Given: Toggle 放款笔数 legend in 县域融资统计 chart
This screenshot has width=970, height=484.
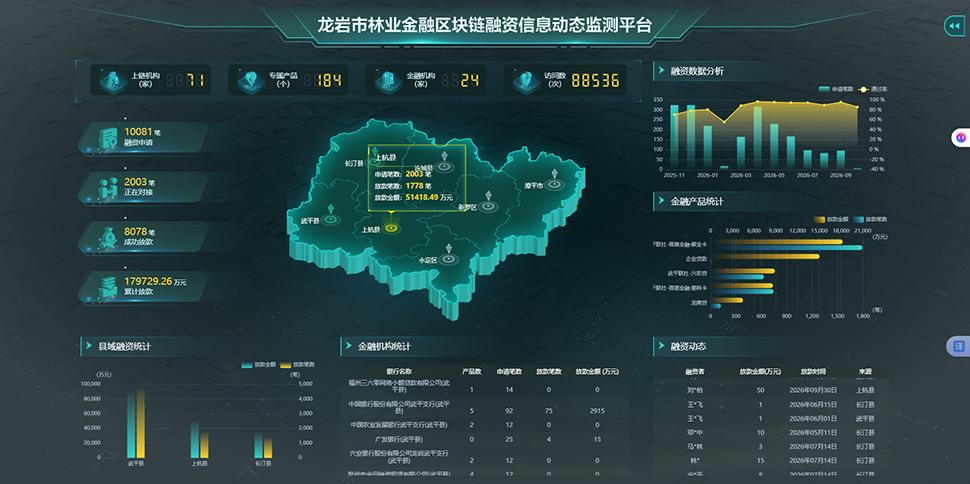Looking at the screenshot, I should (x=298, y=365).
